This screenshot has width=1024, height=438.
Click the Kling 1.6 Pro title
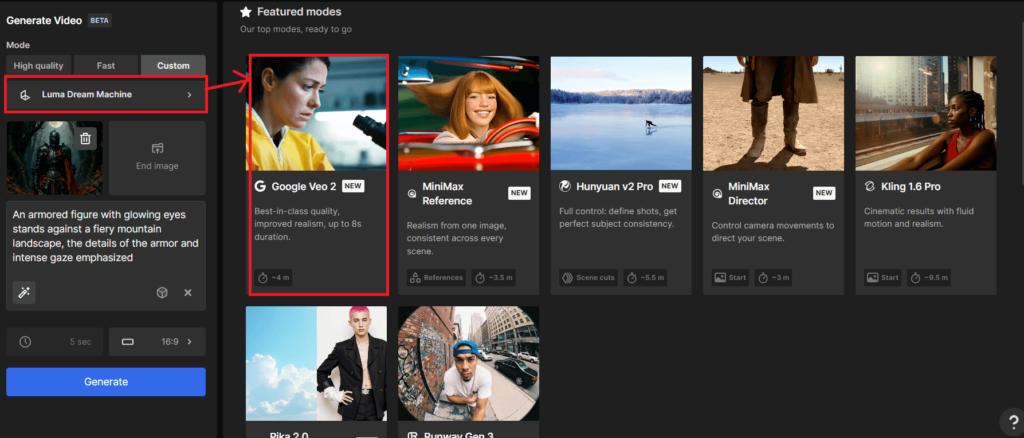(910, 187)
